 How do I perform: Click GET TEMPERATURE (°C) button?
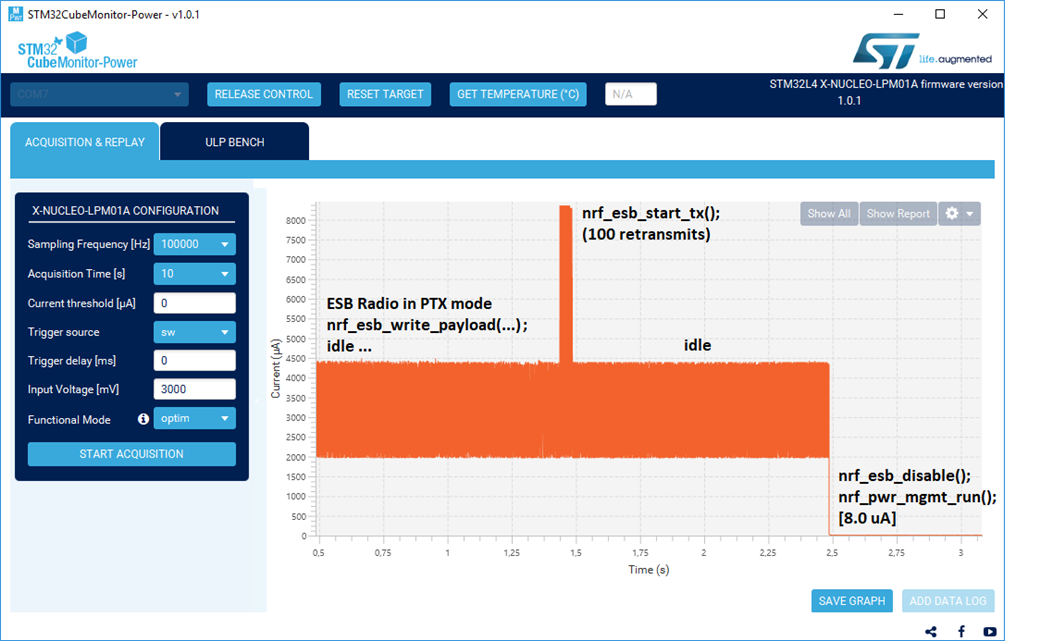coord(518,94)
